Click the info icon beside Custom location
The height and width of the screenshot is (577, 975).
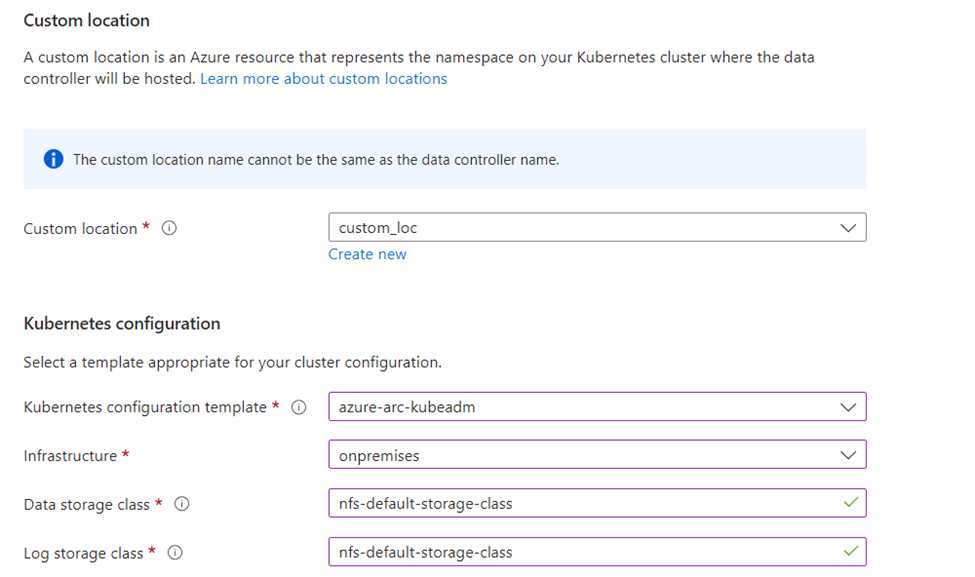click(169, 228)
